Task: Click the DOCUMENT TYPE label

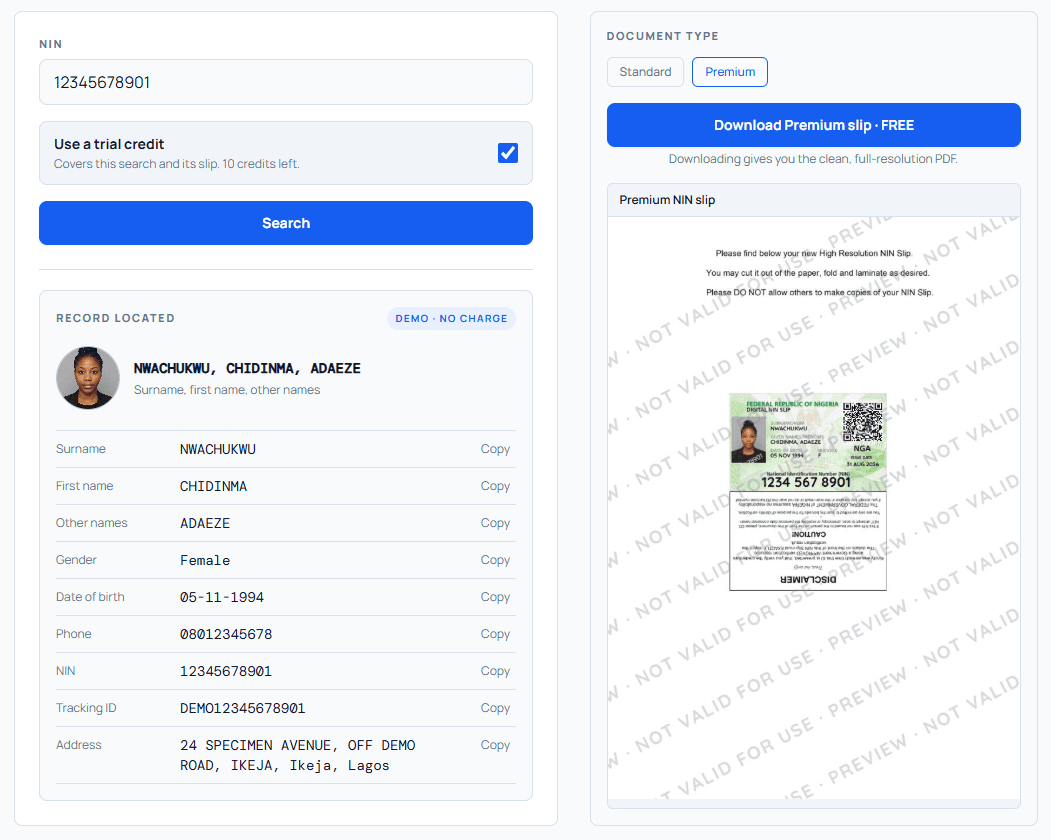Action: (x=662, y=36)
